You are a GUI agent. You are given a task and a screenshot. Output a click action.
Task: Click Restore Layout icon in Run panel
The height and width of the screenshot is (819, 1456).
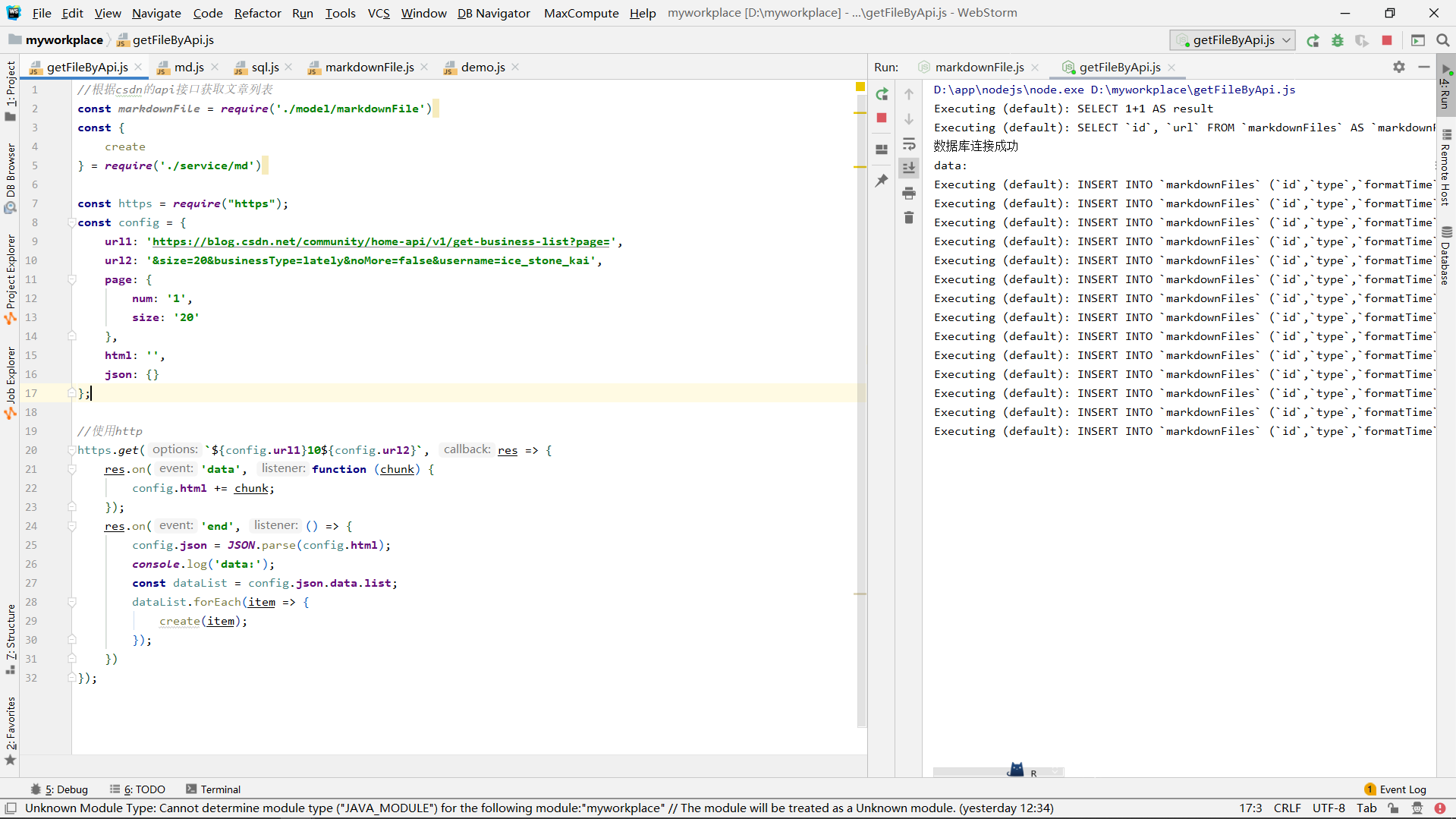click(x=882, y=150)
